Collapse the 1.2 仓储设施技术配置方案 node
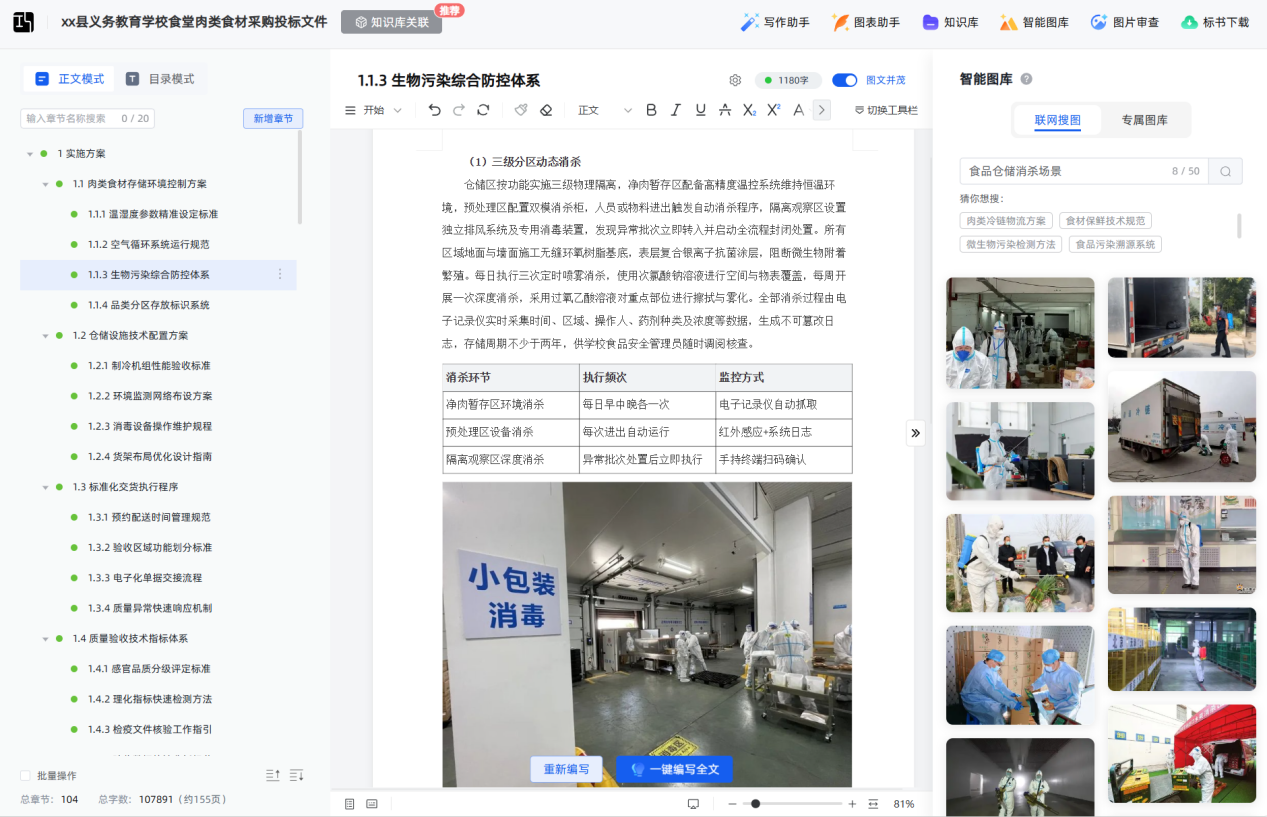 [x=46, y=336]
